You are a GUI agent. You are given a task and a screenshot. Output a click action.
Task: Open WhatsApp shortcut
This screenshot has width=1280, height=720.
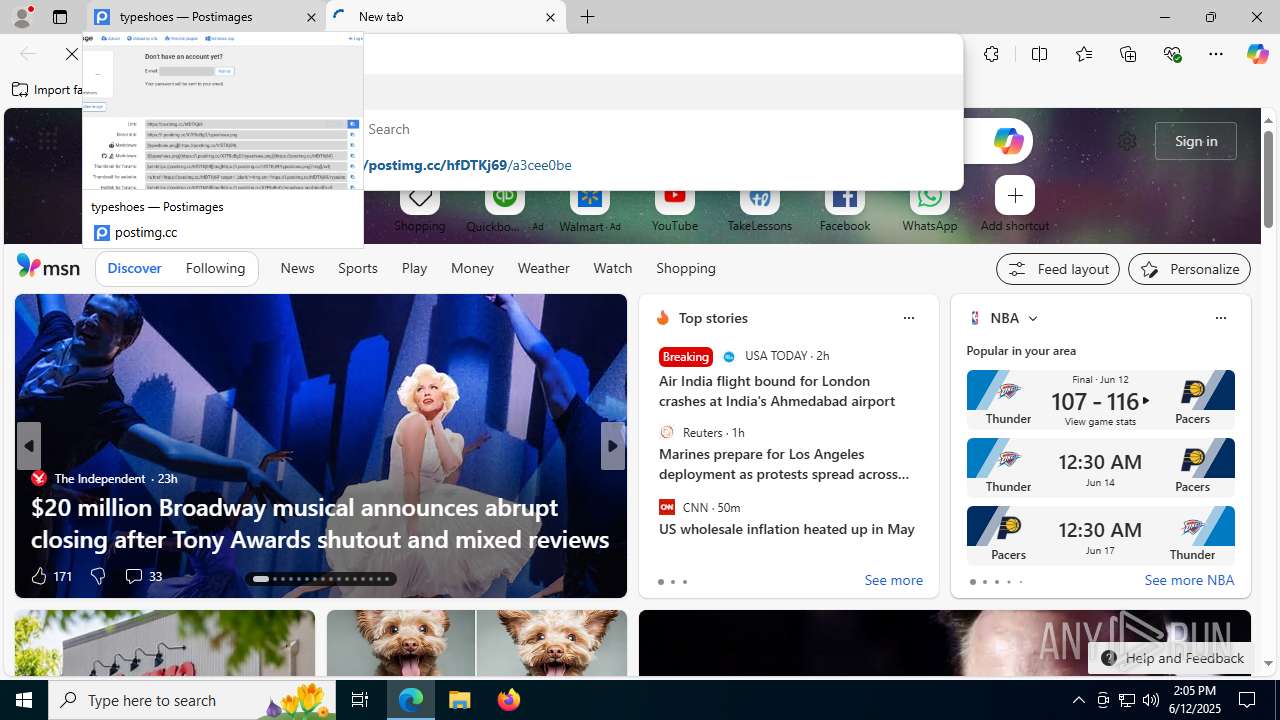[929, 207]
